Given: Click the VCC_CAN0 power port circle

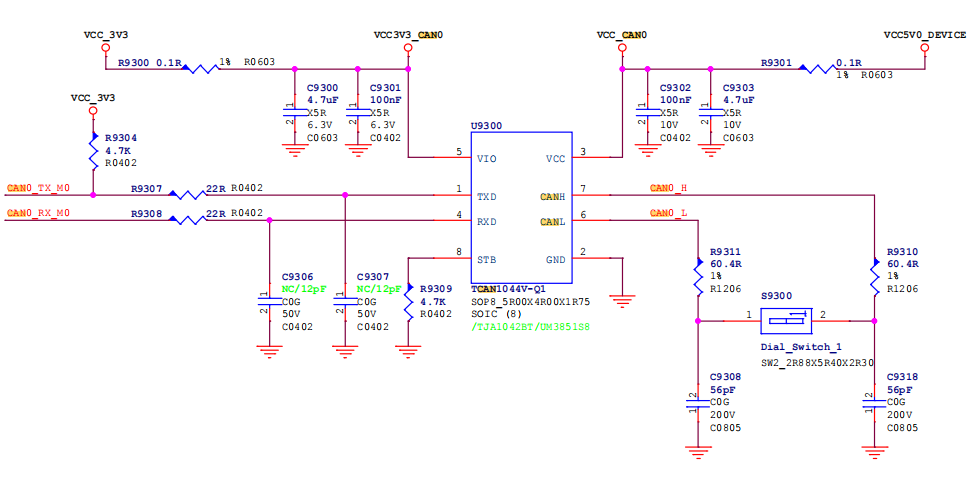Looking at the screenshot, I should coord(622,48).
